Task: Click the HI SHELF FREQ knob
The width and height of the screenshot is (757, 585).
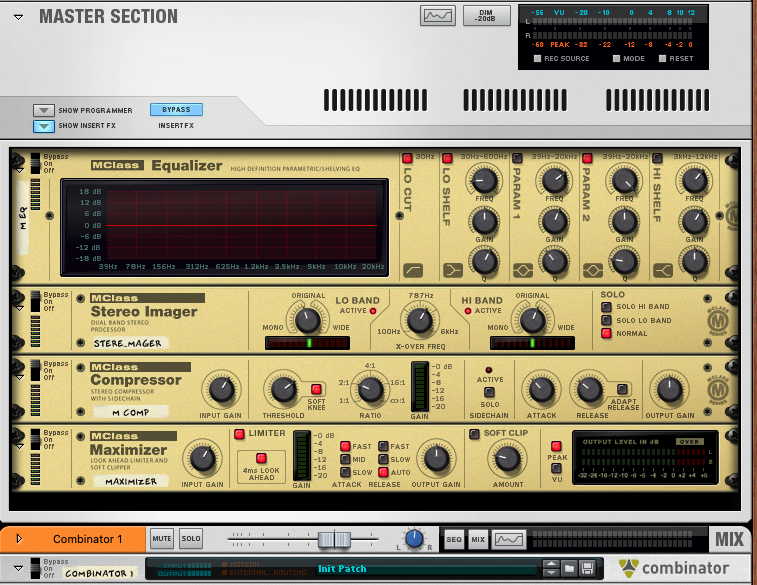Action: point(694,181)
